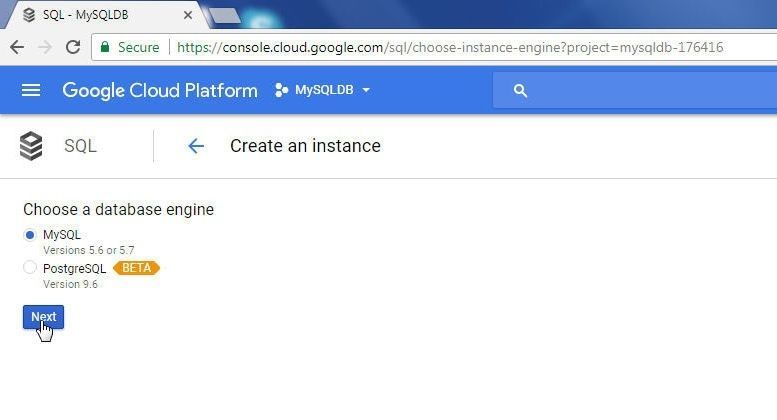Click the browser forward arrow
This screenshot has width=777, height=420.
(x=45, y=48)
